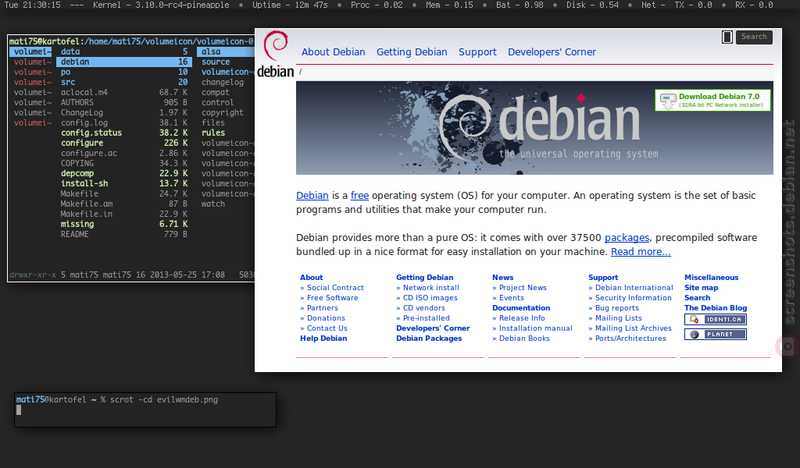Select 'aclocal.m4' in the file list
This screenshot has width=800, height=468.
click(x=124, y=92)
